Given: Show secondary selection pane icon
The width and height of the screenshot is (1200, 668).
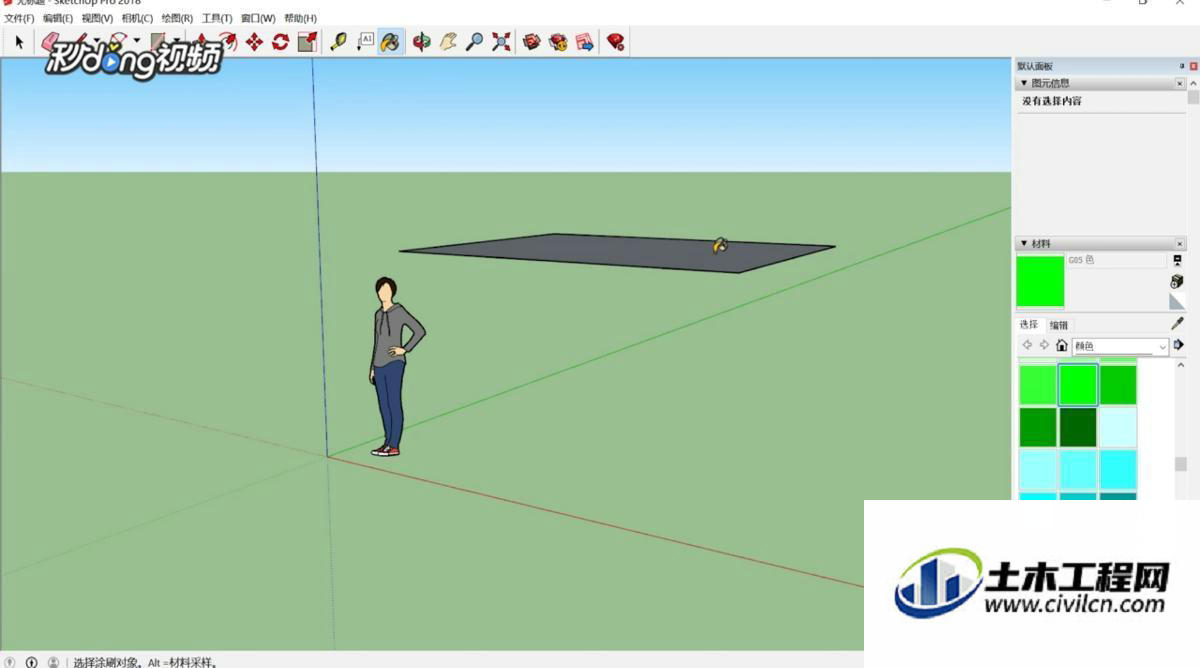Looking at the screenshot, I should (1177, 260).
